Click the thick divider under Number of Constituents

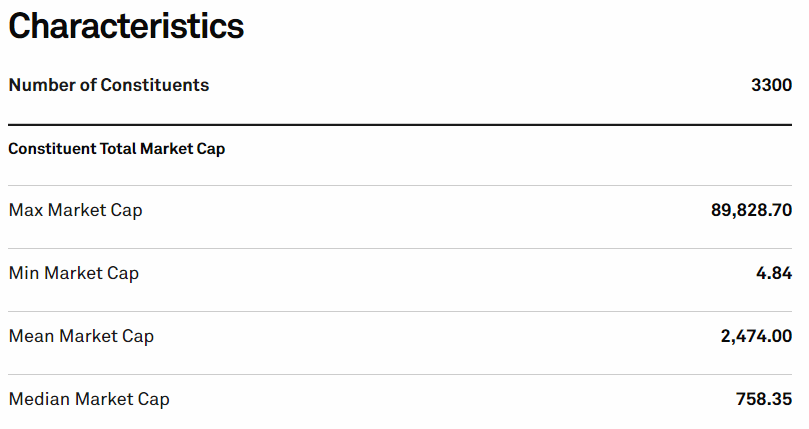(400, 124)
